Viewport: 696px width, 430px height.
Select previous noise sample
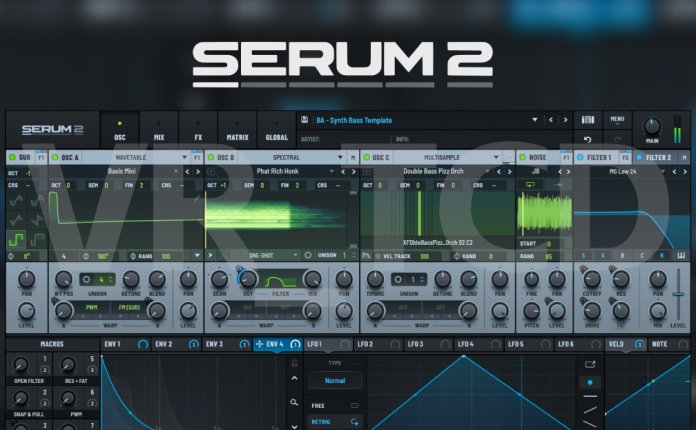point(560,171)
